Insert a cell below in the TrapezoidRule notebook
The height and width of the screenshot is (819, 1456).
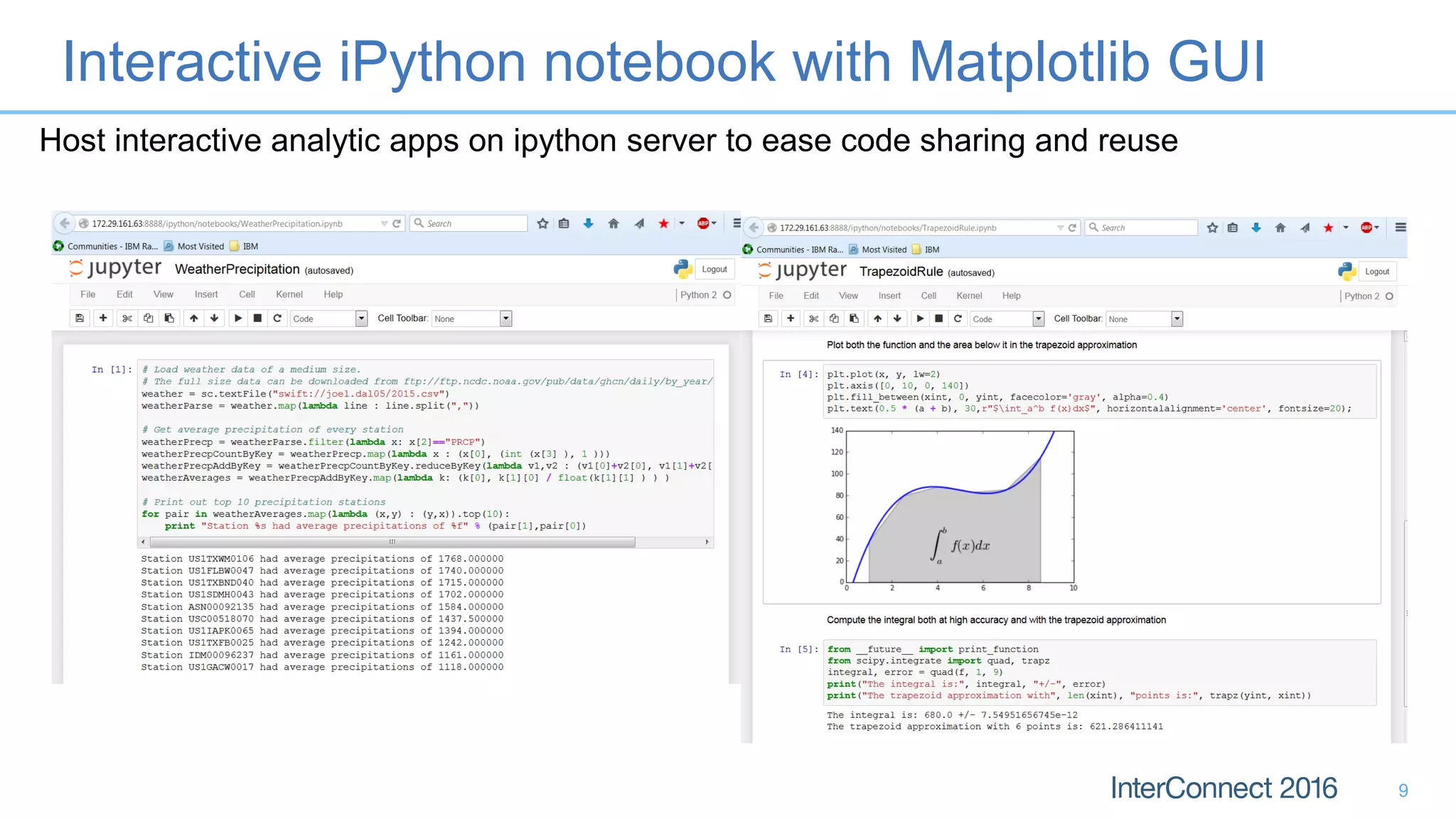(791, 318)
